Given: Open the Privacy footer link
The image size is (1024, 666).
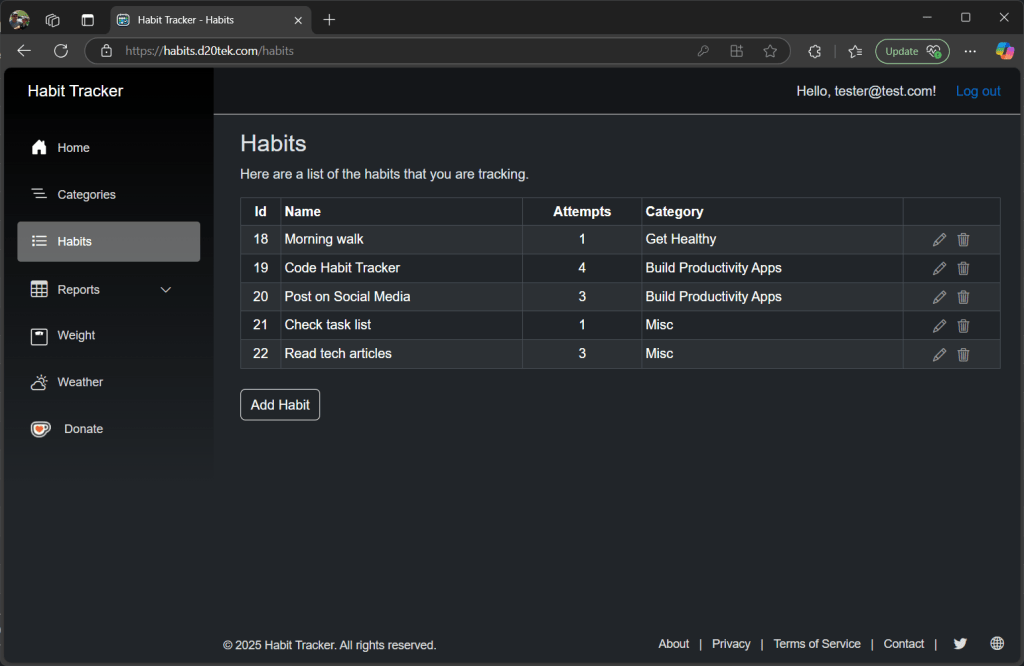Looking at the screenshot, I should [x=731, y=644].
